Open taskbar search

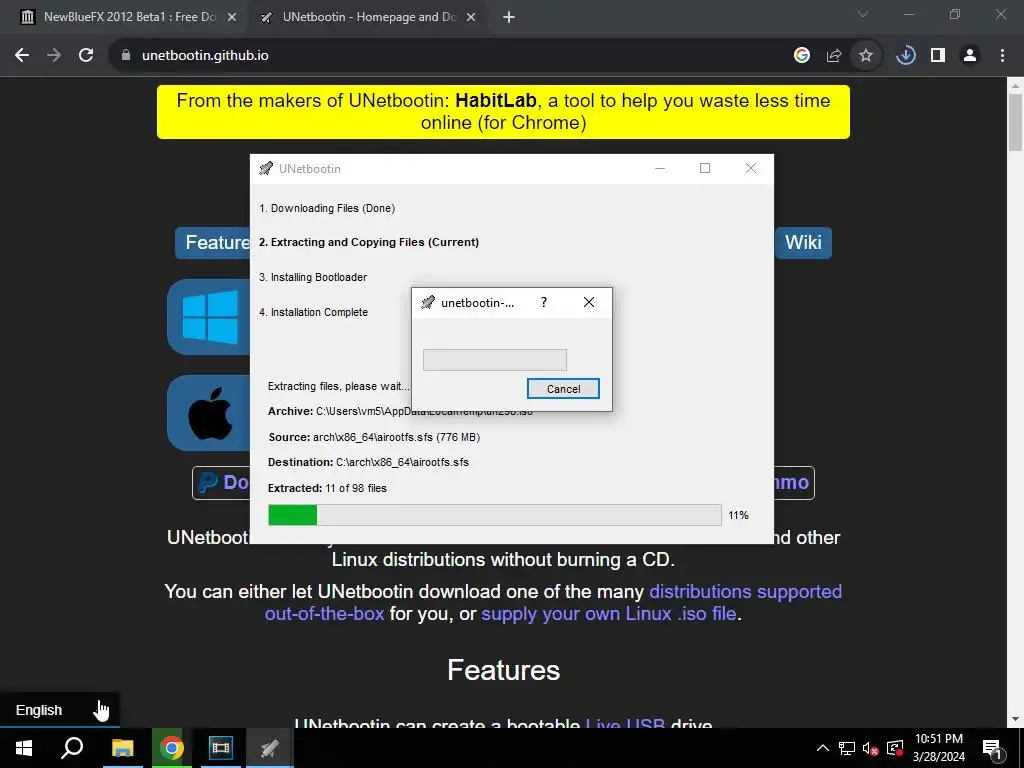coord(72,748)
